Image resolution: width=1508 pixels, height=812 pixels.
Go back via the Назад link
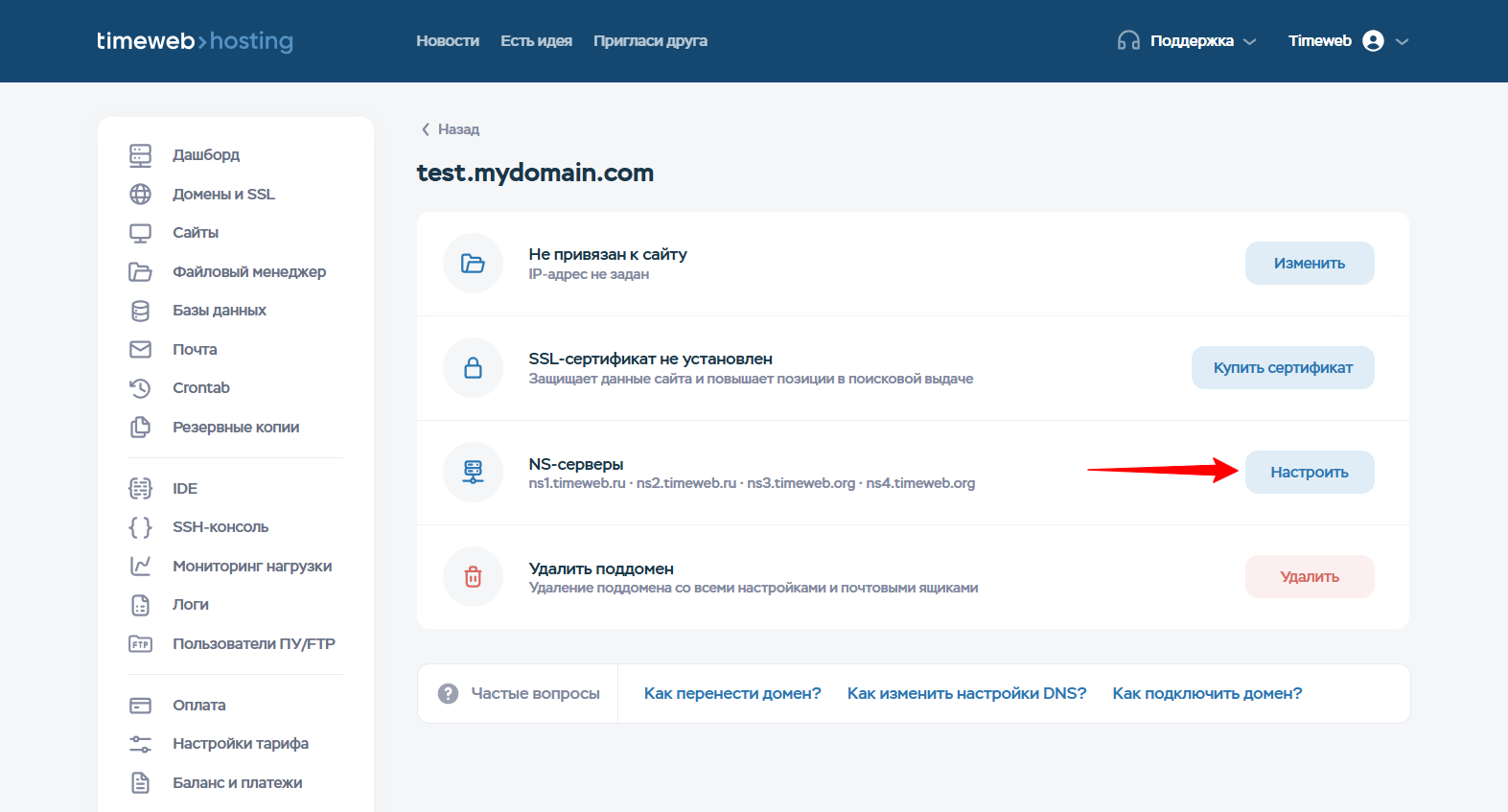[451, 129]
